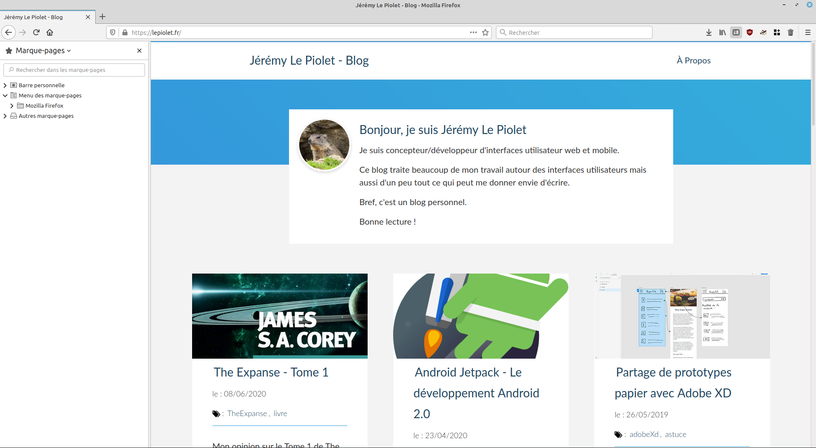Open the Firefox hamburger menu
This screenshot has height=448, width=816.
808,32
